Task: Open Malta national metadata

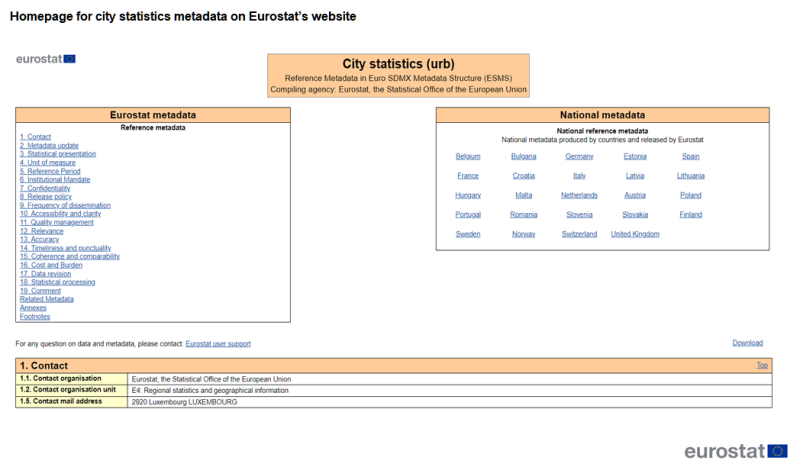Action: (523, 195)
